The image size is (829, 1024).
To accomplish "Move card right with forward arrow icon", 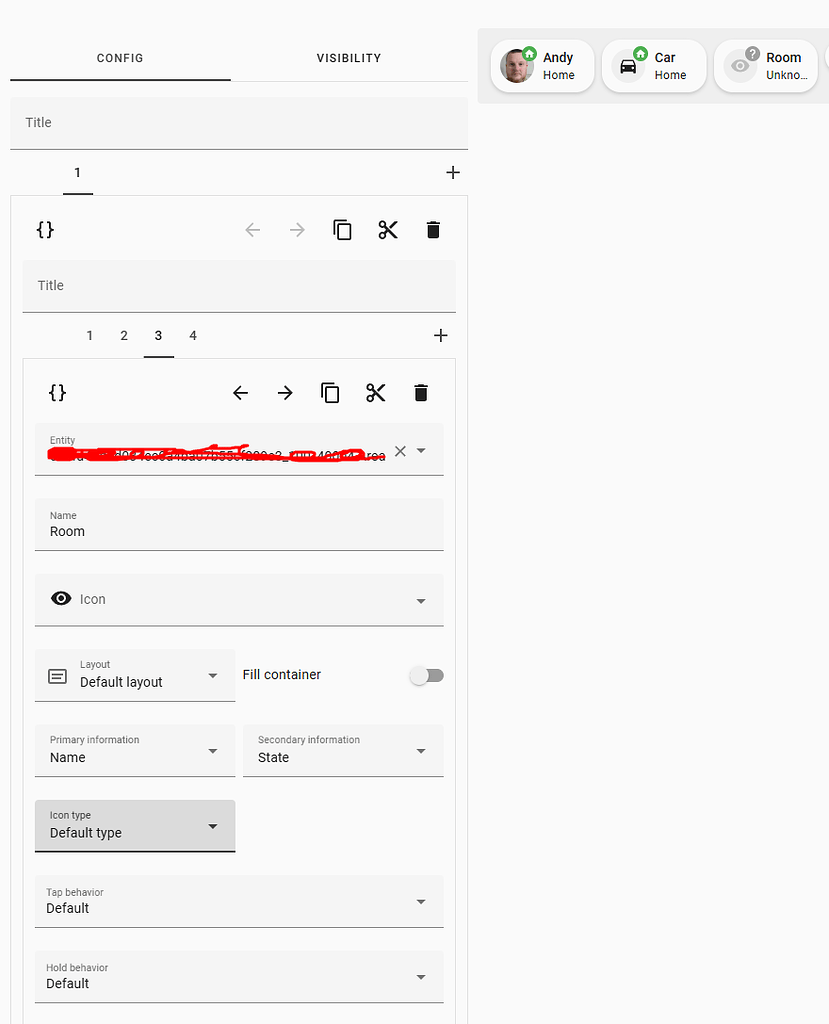I will (284, 392).
